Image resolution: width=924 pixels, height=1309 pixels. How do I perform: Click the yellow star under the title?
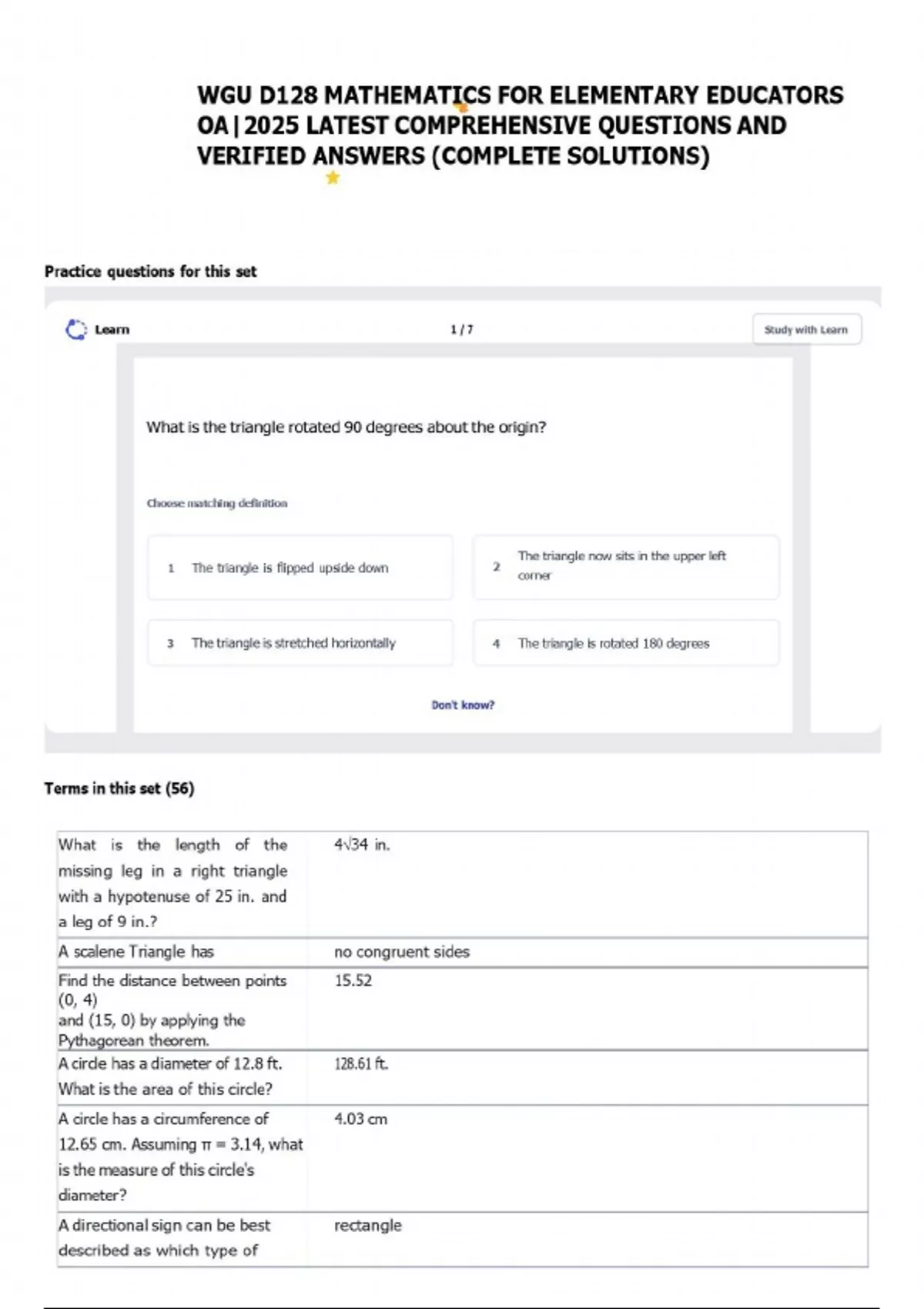(333, 178)
